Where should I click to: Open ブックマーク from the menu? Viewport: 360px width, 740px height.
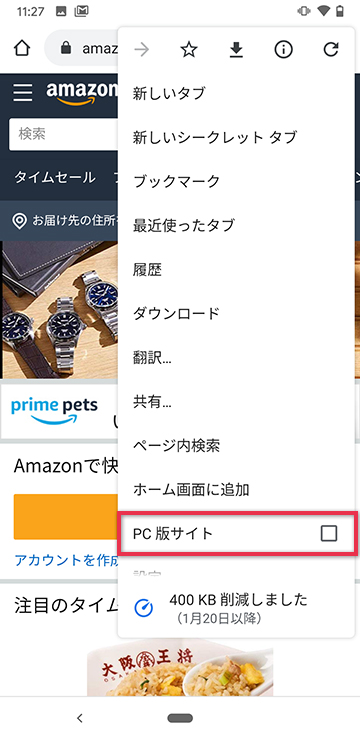pos(236,181)
